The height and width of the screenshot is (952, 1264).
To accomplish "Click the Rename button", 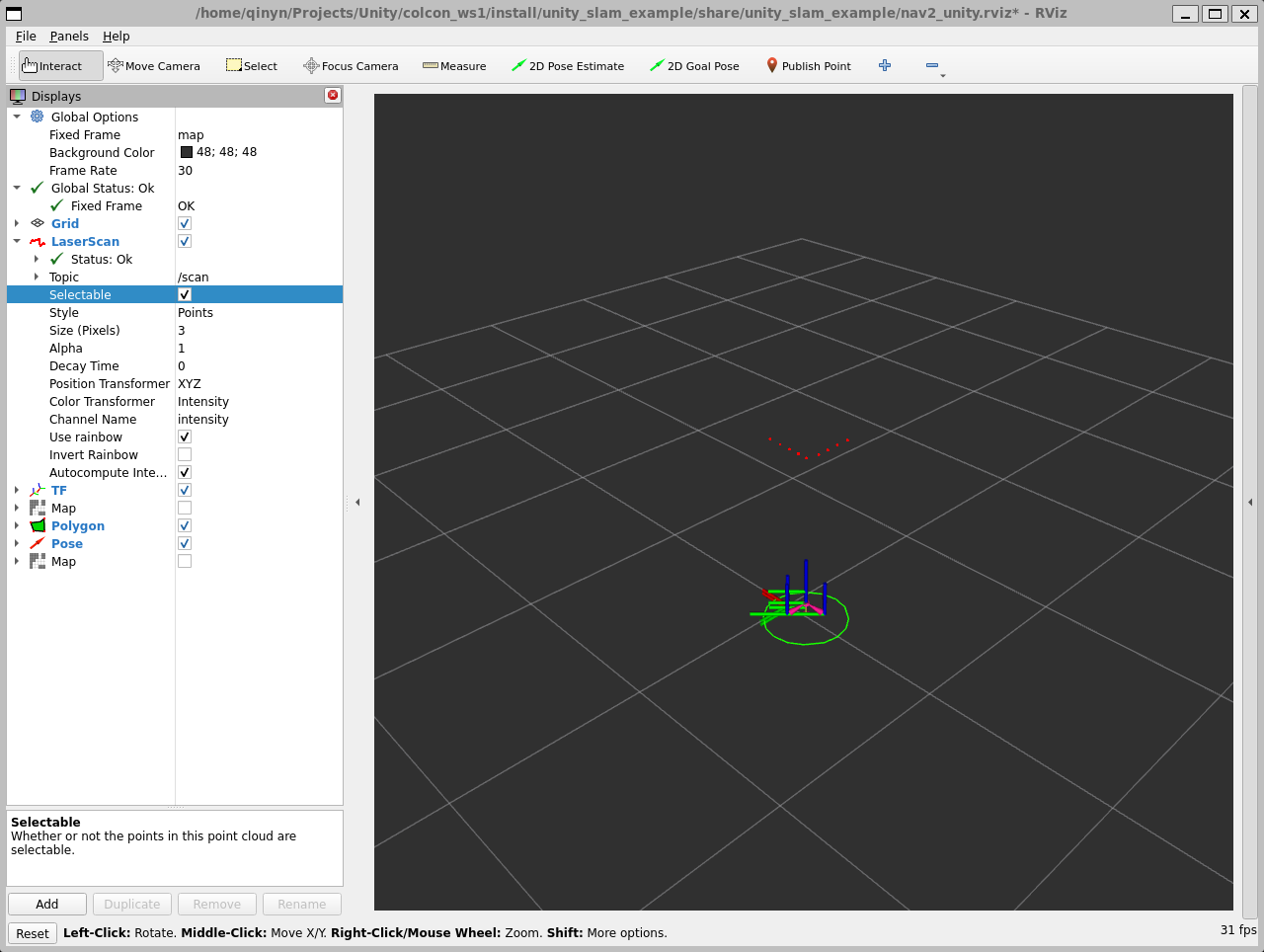I will point(302,904).
